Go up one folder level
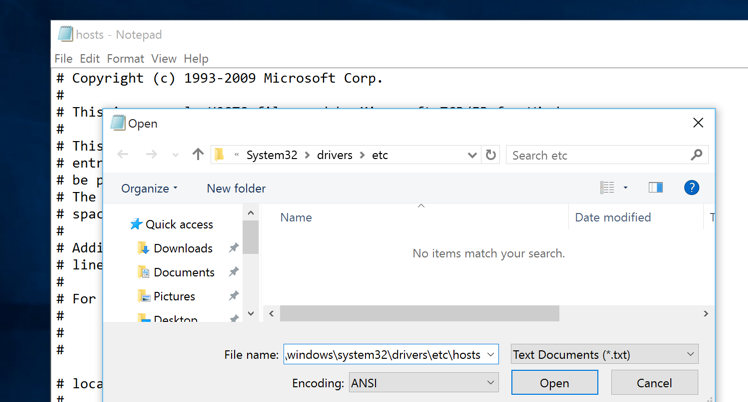The image size is (748, 402). 198,155
